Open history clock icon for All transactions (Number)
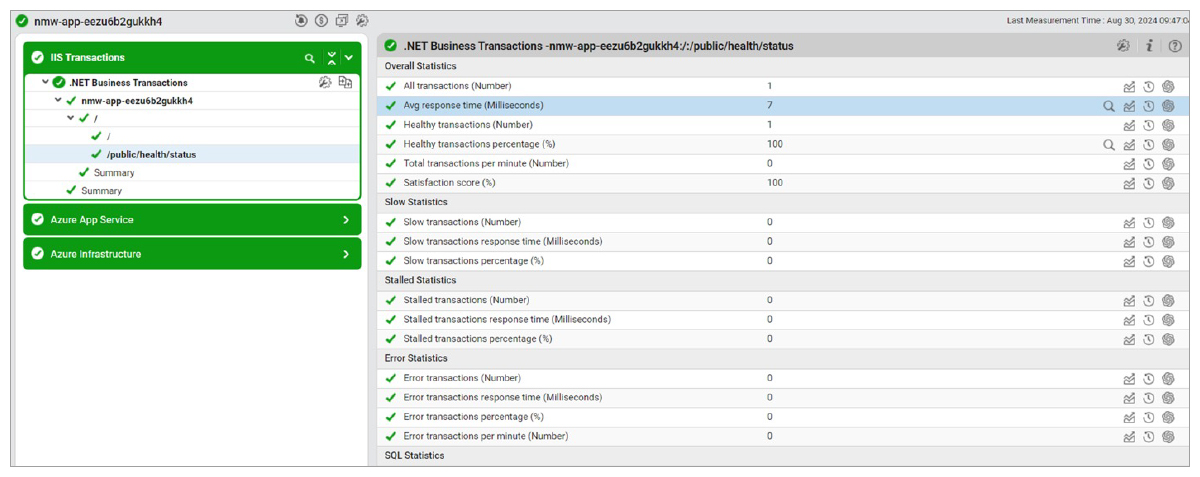Viewport: 1200px width, 477px height. (x=1149, y=87)
